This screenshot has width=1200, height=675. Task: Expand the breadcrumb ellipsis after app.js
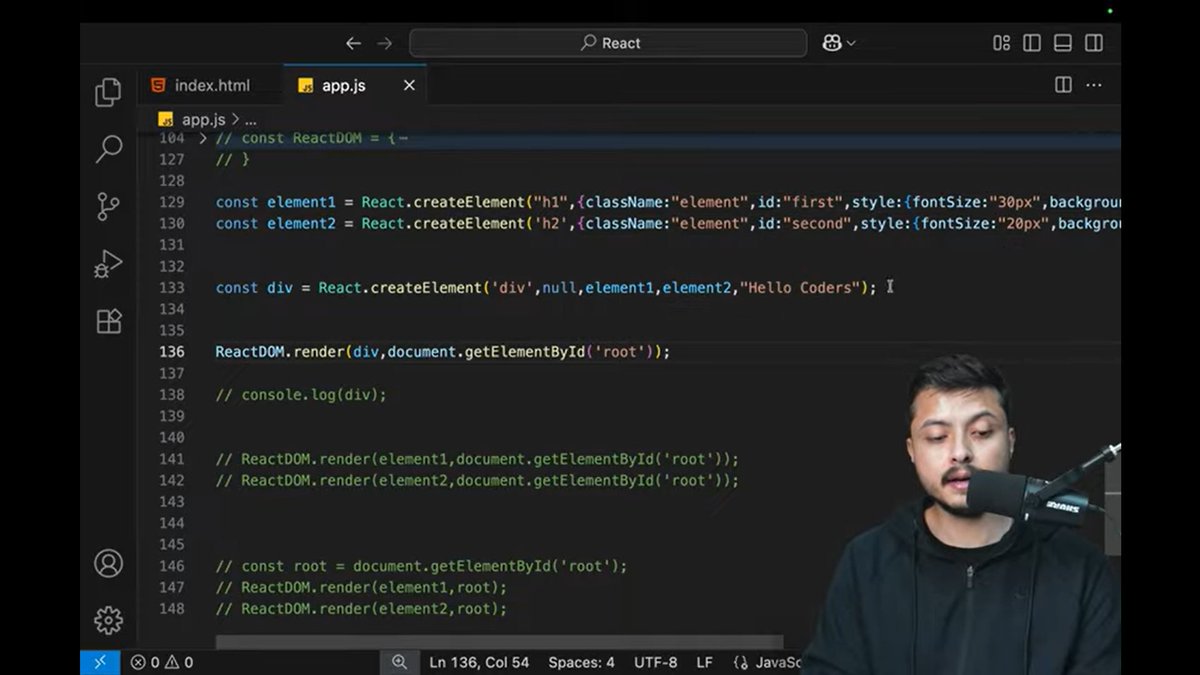click(x=250, y=118)
